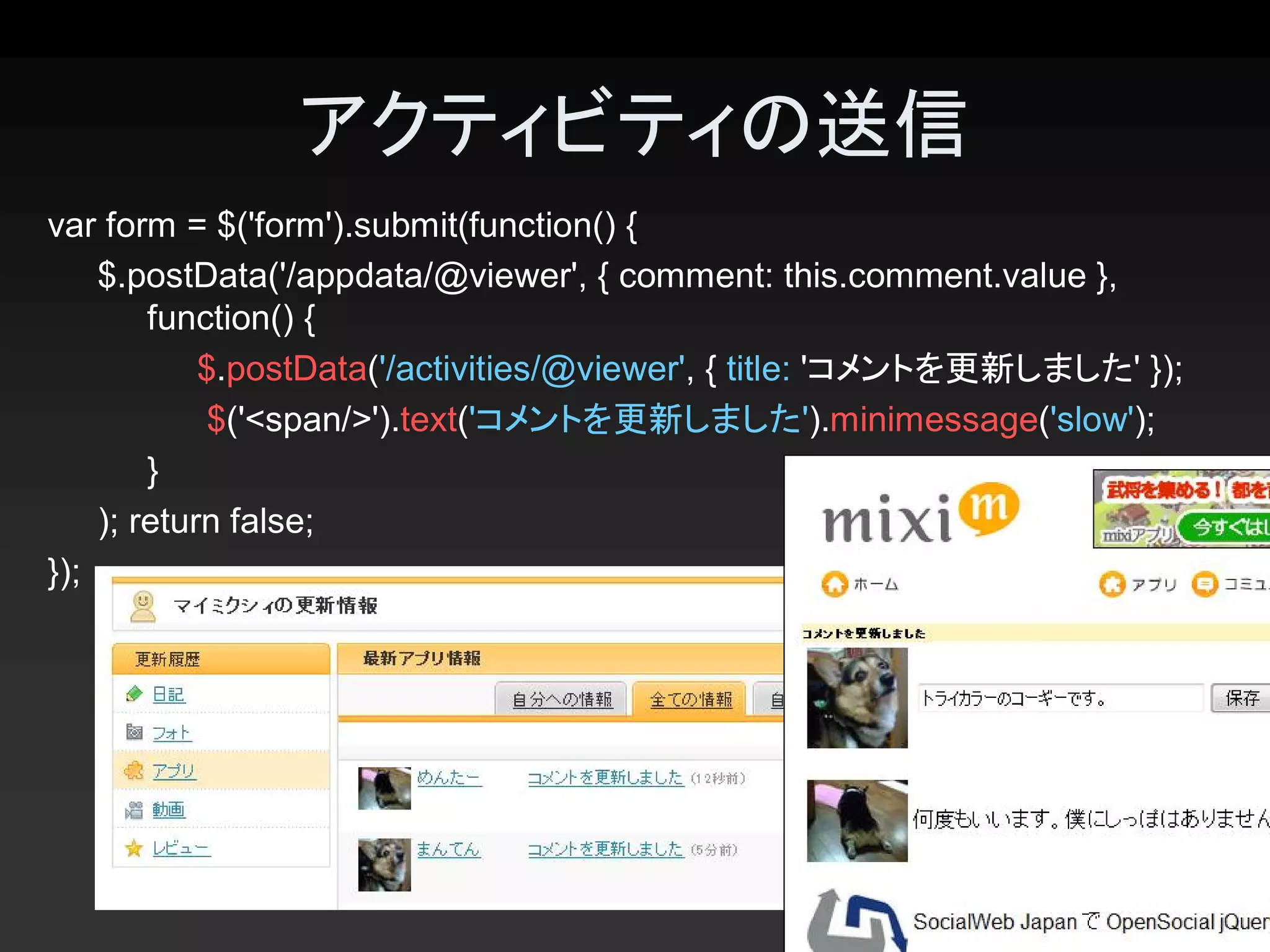
Task: Open the めんたー user link
Action: (x=449, y=777)
